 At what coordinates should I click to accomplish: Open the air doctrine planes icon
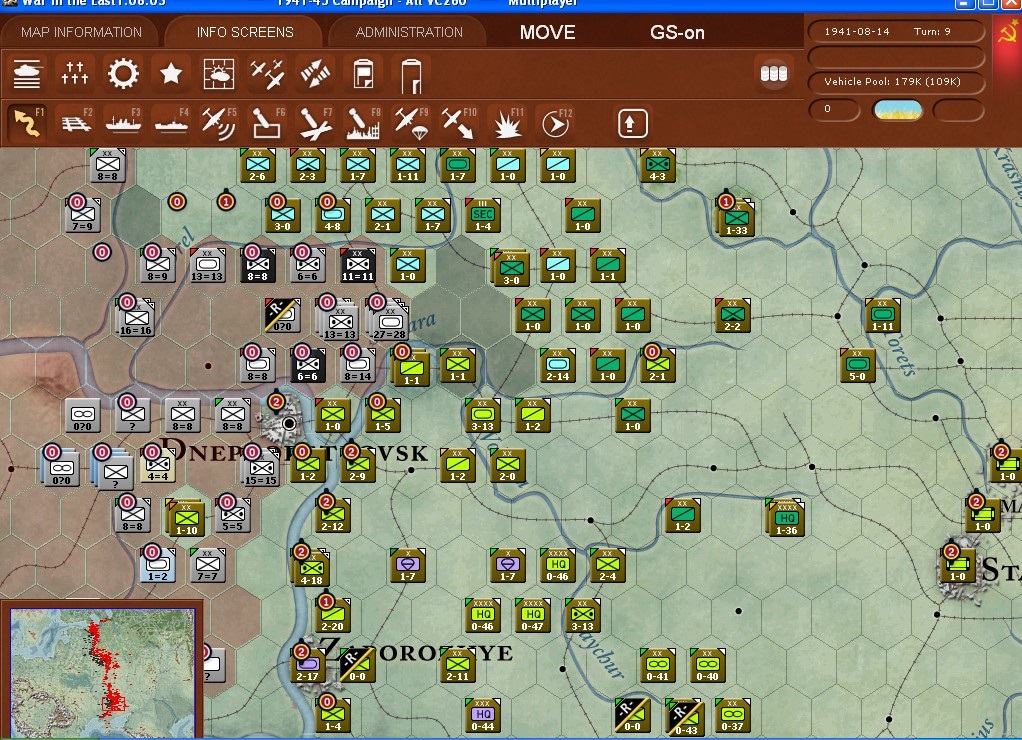(267, 74)
